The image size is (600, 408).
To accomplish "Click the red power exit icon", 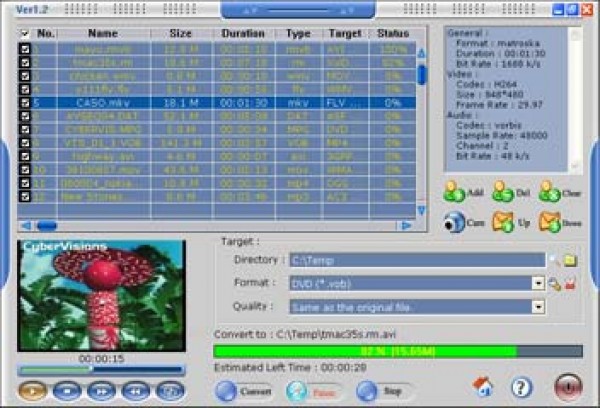I will [568, 387].
